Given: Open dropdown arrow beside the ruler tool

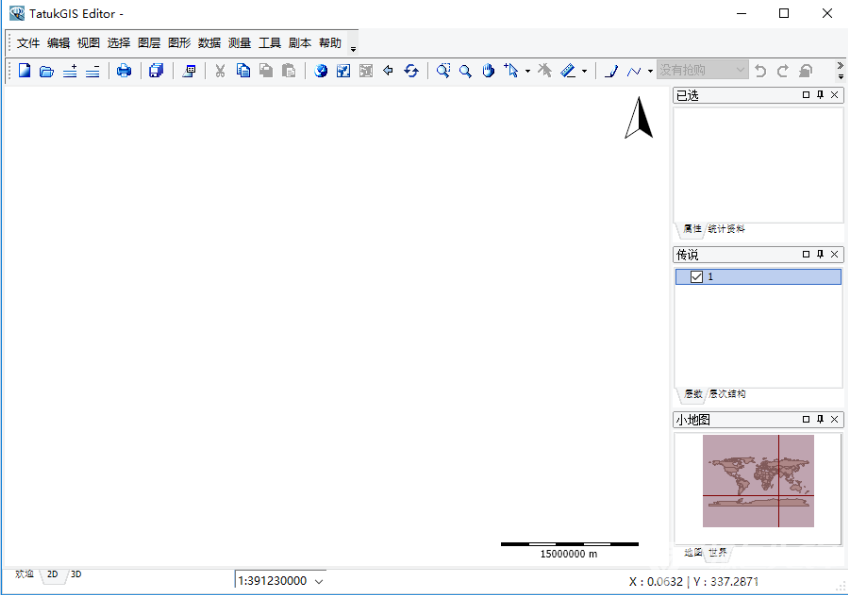Looking at the screenshot, I should point(585,71).
